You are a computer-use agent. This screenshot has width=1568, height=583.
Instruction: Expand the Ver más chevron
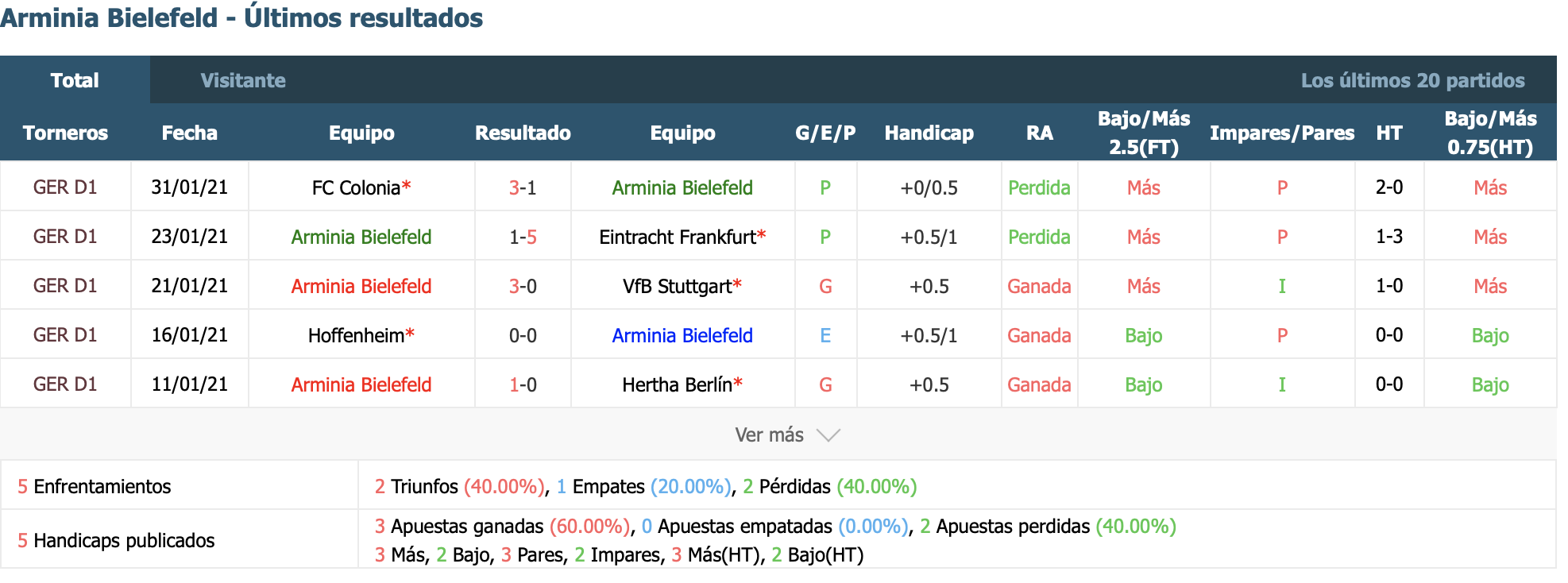[828, 435]
